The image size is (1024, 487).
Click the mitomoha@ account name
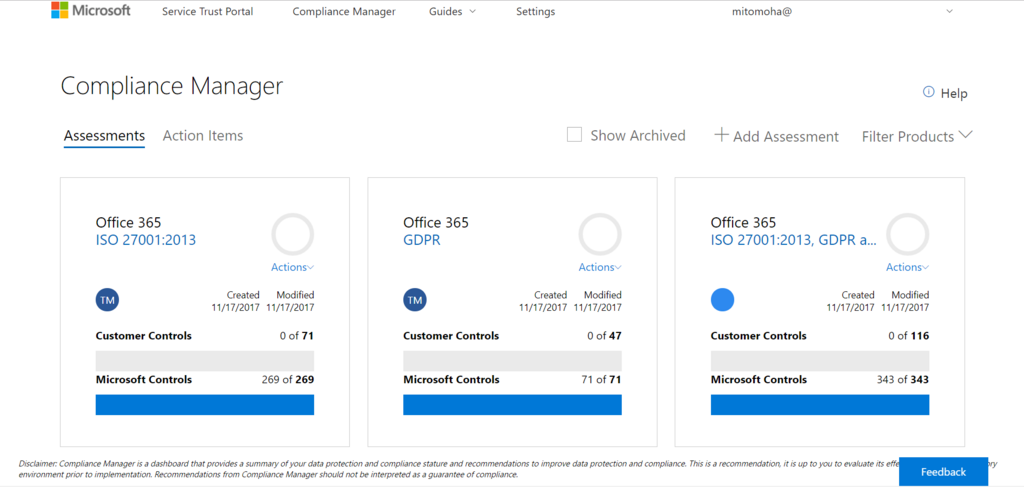click(x=762, y=12)
